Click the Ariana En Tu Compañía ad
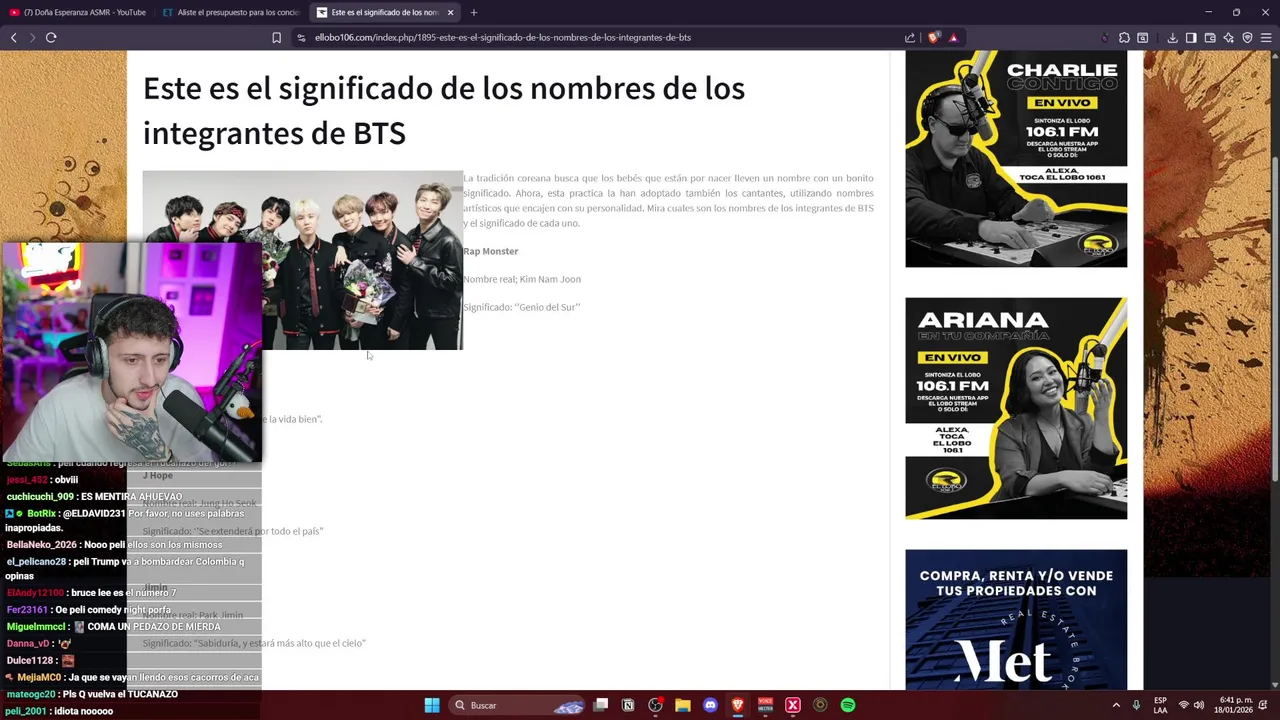The height and width of the screenshot is (720, 1280). pos(1016,408)
